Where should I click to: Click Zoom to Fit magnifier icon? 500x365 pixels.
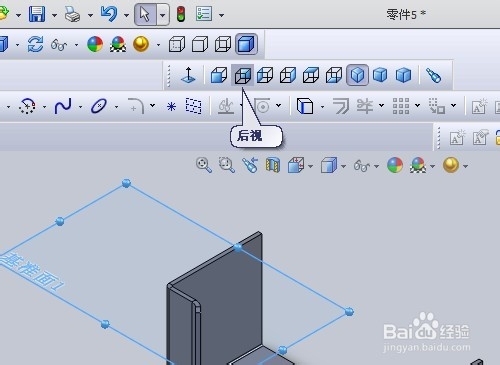tap(204, 165)
